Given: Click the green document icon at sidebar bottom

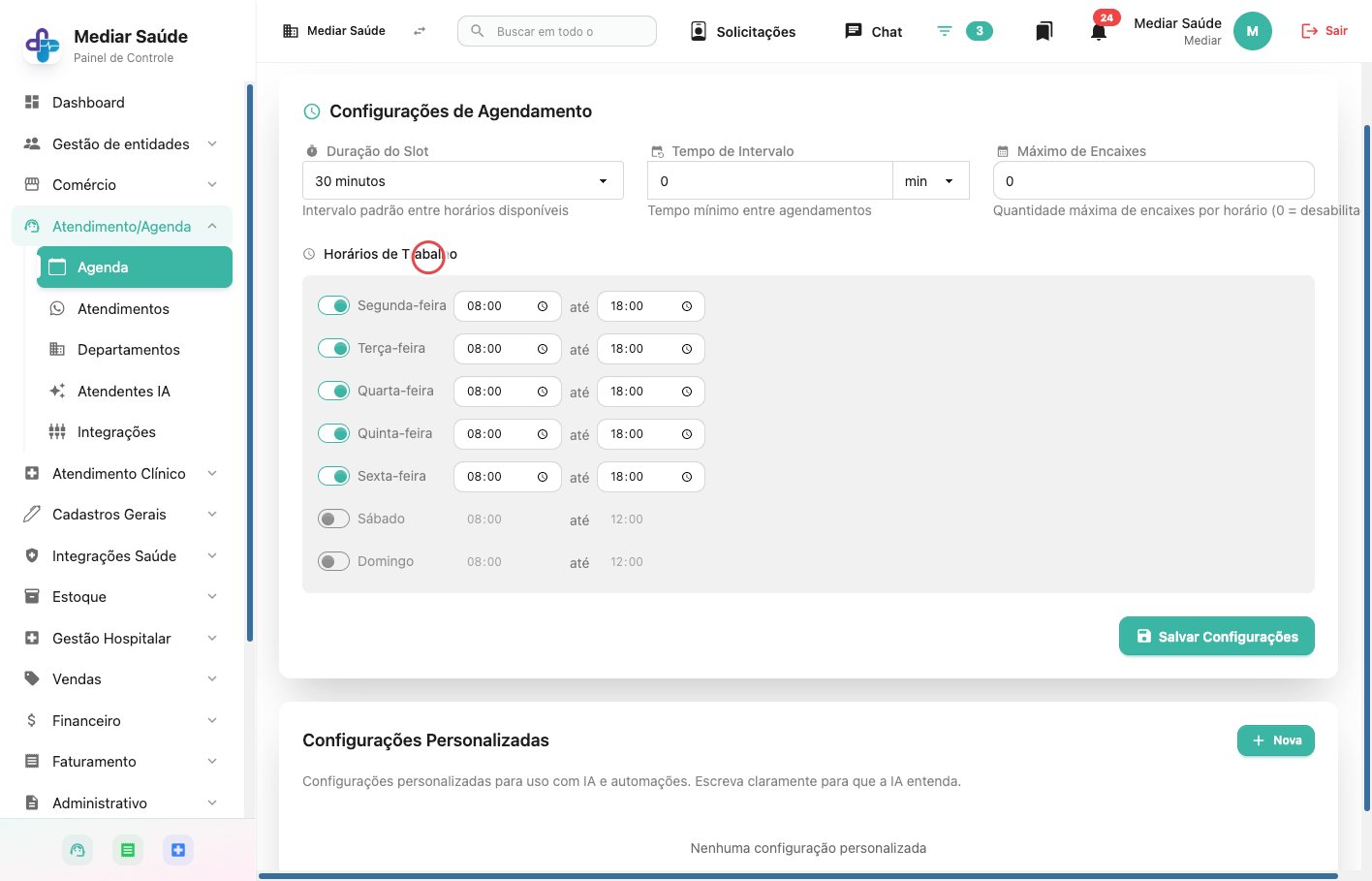Looking at the screenshot, I should point(128,850).
